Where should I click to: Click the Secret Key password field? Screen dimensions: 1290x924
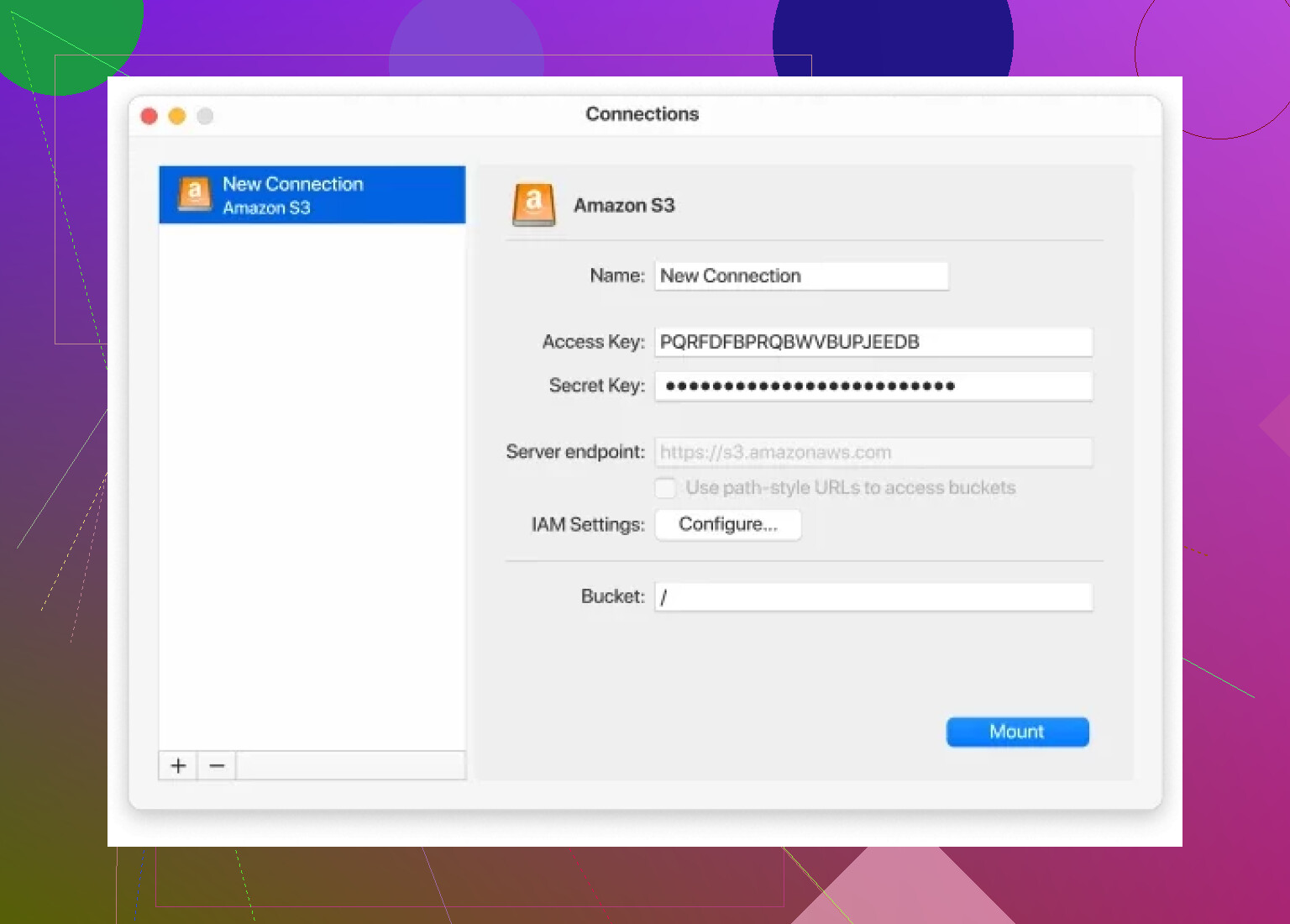pyautogui.click(x=873, y=386)
